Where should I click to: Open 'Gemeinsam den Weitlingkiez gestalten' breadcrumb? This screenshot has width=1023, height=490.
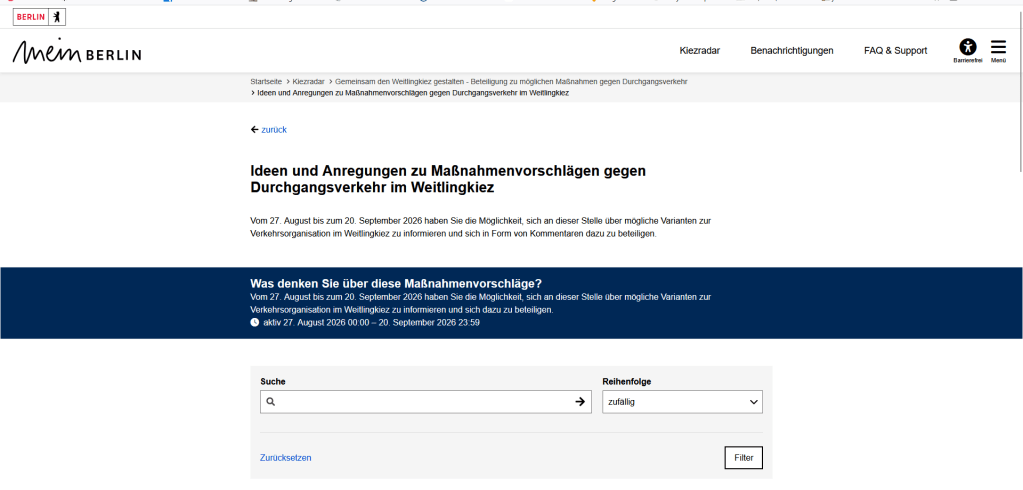tap(511, 82)
